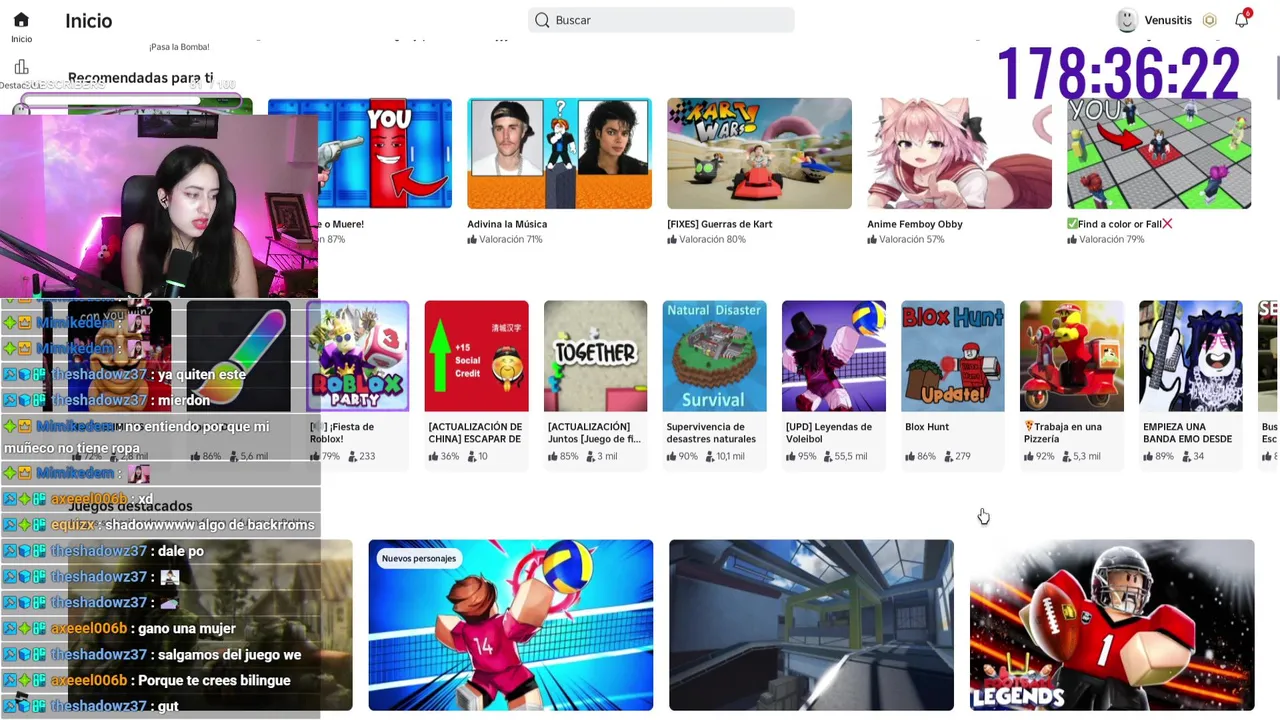Click the Find a color or Fall title
The image size is (1280, 720).
(1119, 224)
